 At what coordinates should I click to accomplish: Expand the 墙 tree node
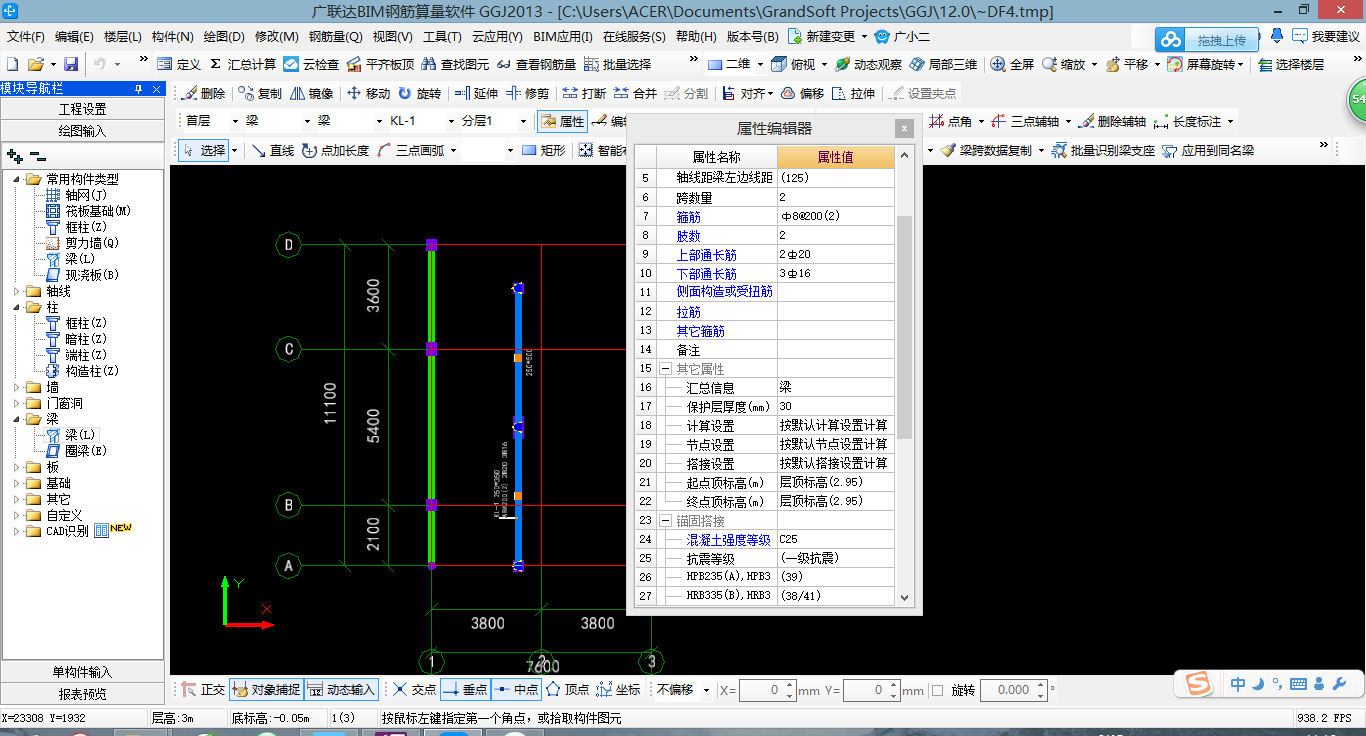(17, 387)
